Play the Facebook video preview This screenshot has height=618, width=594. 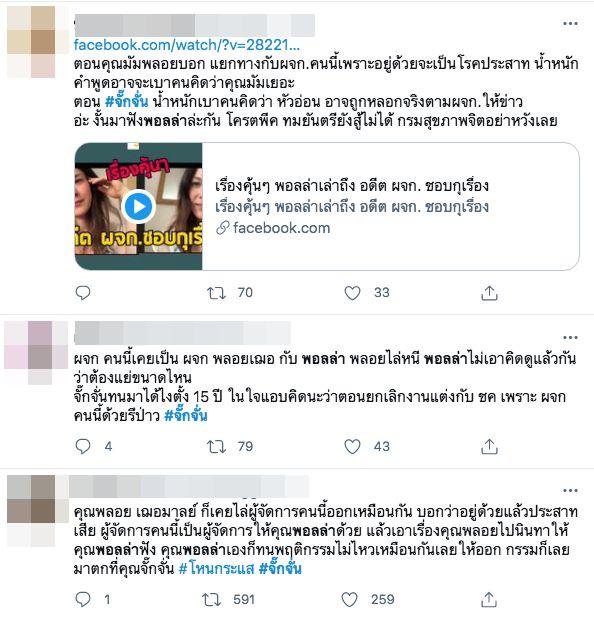[x=138, y=206]
